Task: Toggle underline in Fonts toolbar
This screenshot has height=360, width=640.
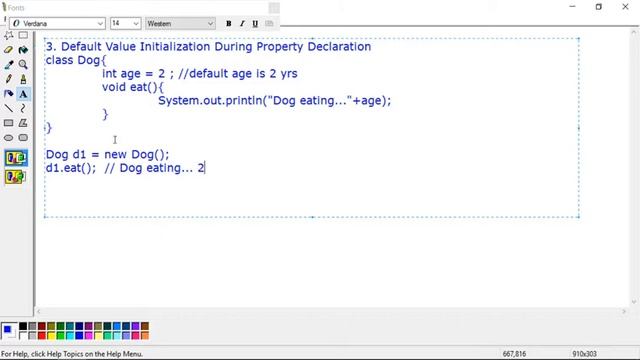Action: 255,24
